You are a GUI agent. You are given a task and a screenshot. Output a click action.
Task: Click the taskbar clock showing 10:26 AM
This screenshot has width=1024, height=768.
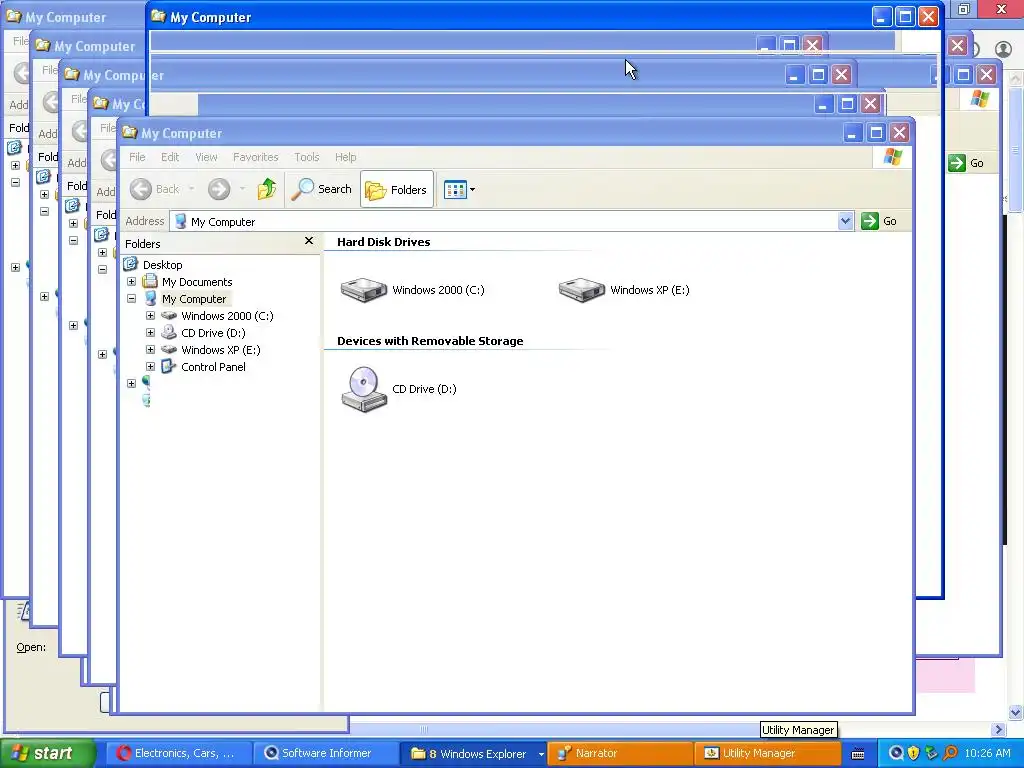click(x=987, y=754)
